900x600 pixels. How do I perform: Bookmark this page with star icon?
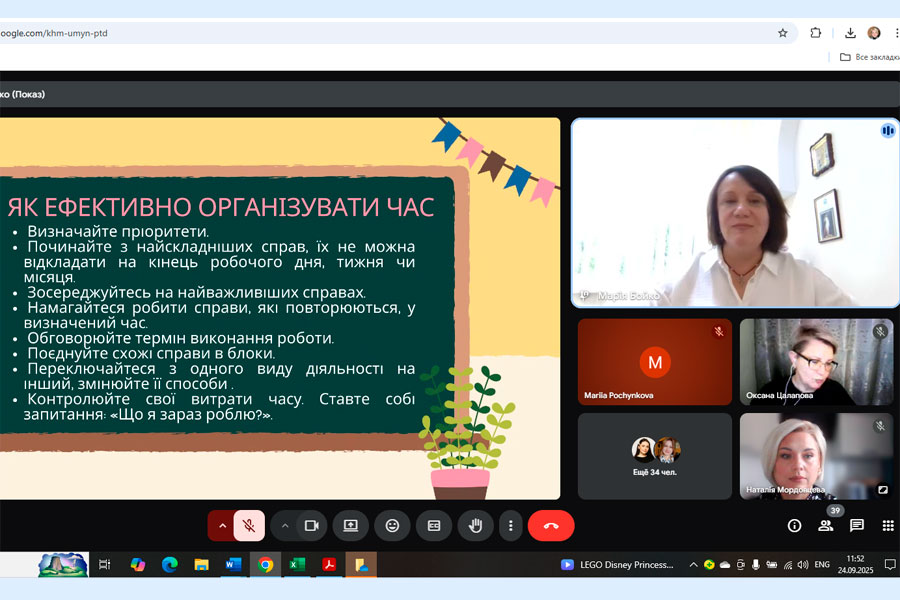782,33
